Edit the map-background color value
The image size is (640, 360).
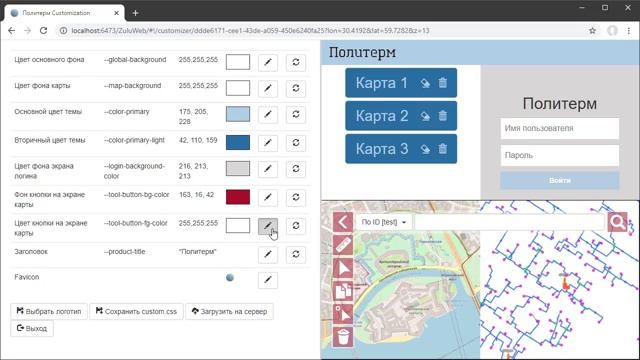point(268,88)
